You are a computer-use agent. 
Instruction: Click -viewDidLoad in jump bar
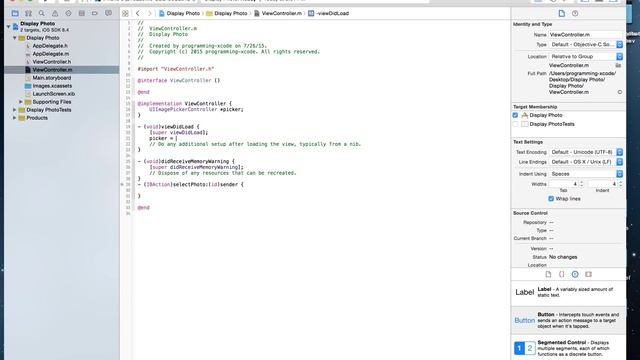[x=329, y=13]
